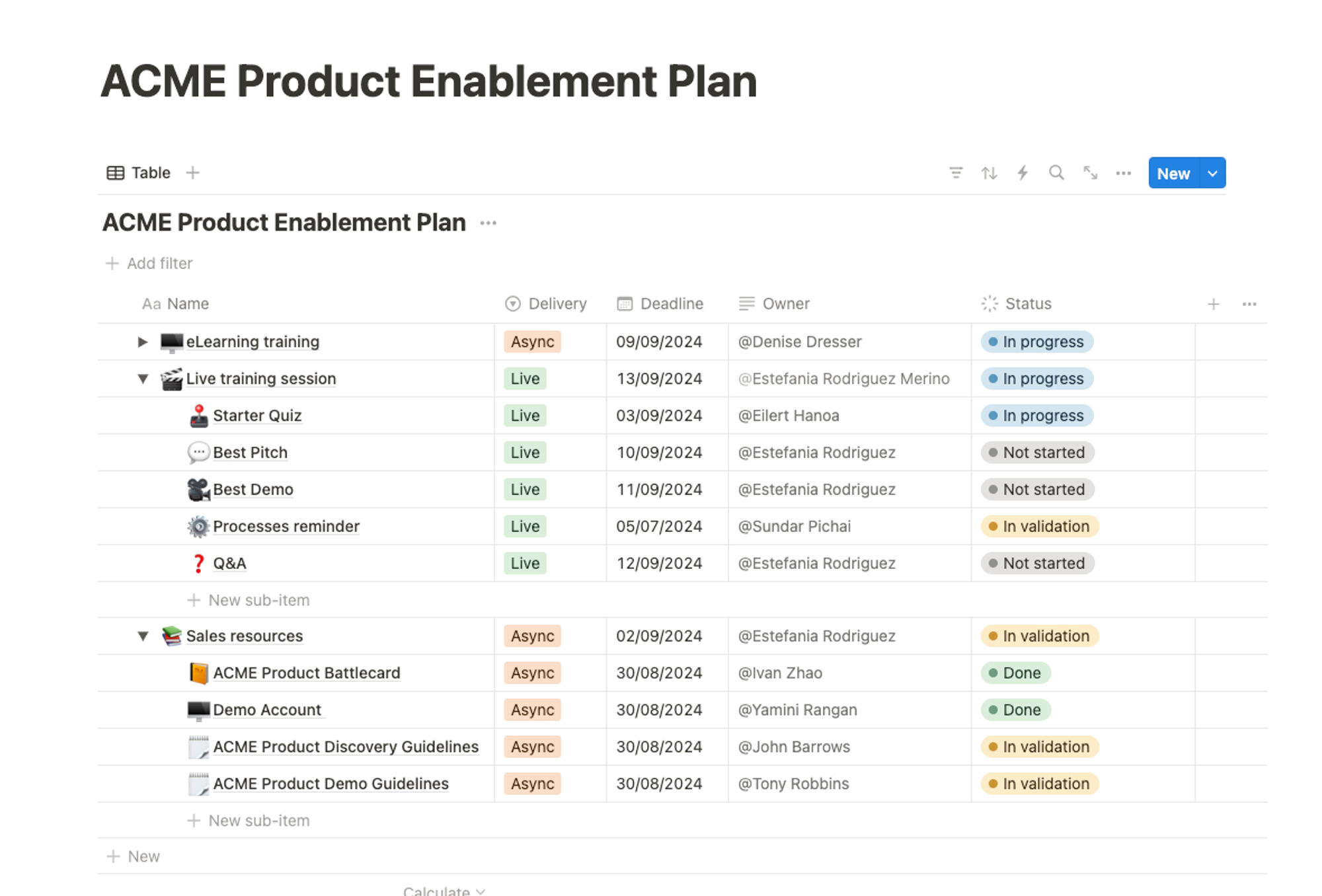The image size is (1322, 896).
Task: Select the Table view tab
Action: 139,173
